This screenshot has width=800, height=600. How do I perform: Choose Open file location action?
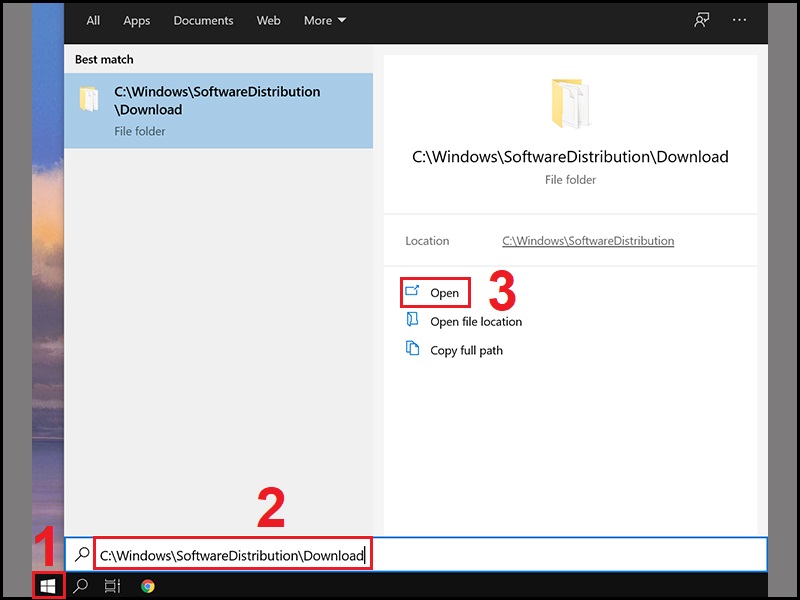tap(476, 321)
